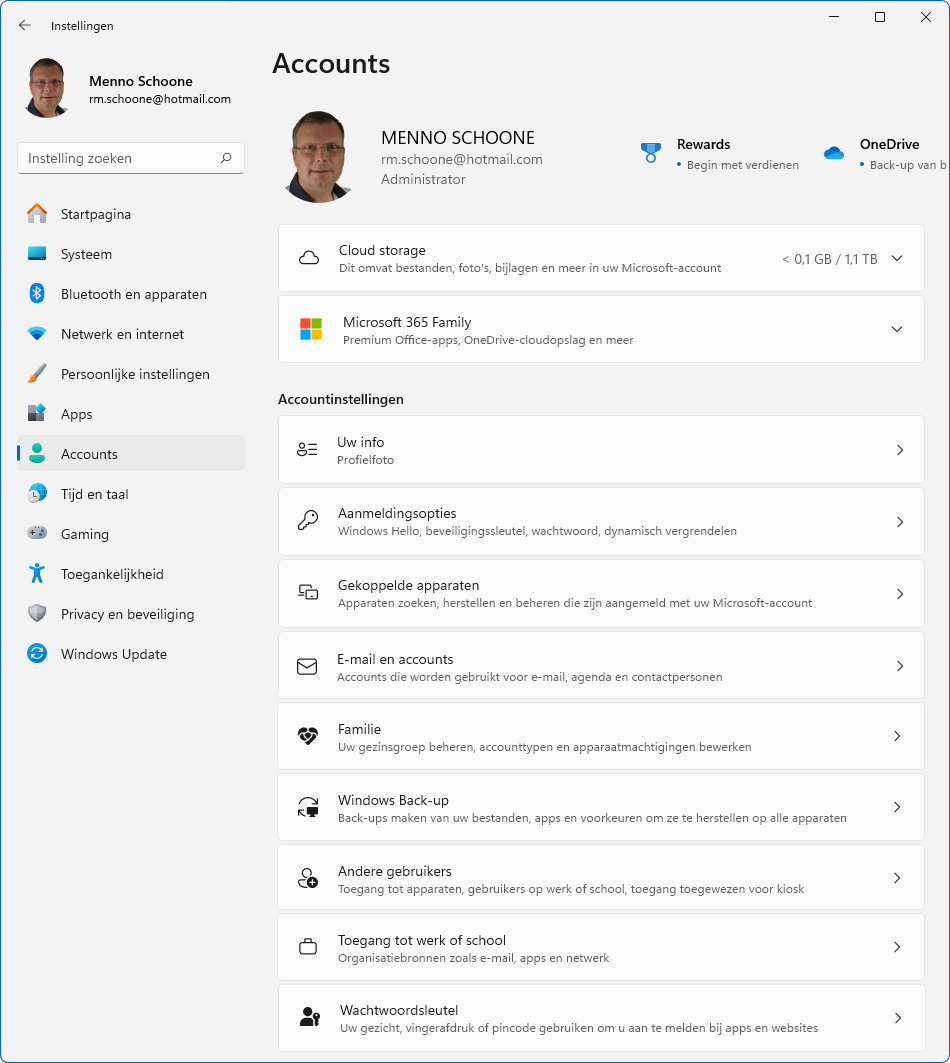Click the Instelling zoeken search field
The image size is (950, 1063).
tap(131, 158)
